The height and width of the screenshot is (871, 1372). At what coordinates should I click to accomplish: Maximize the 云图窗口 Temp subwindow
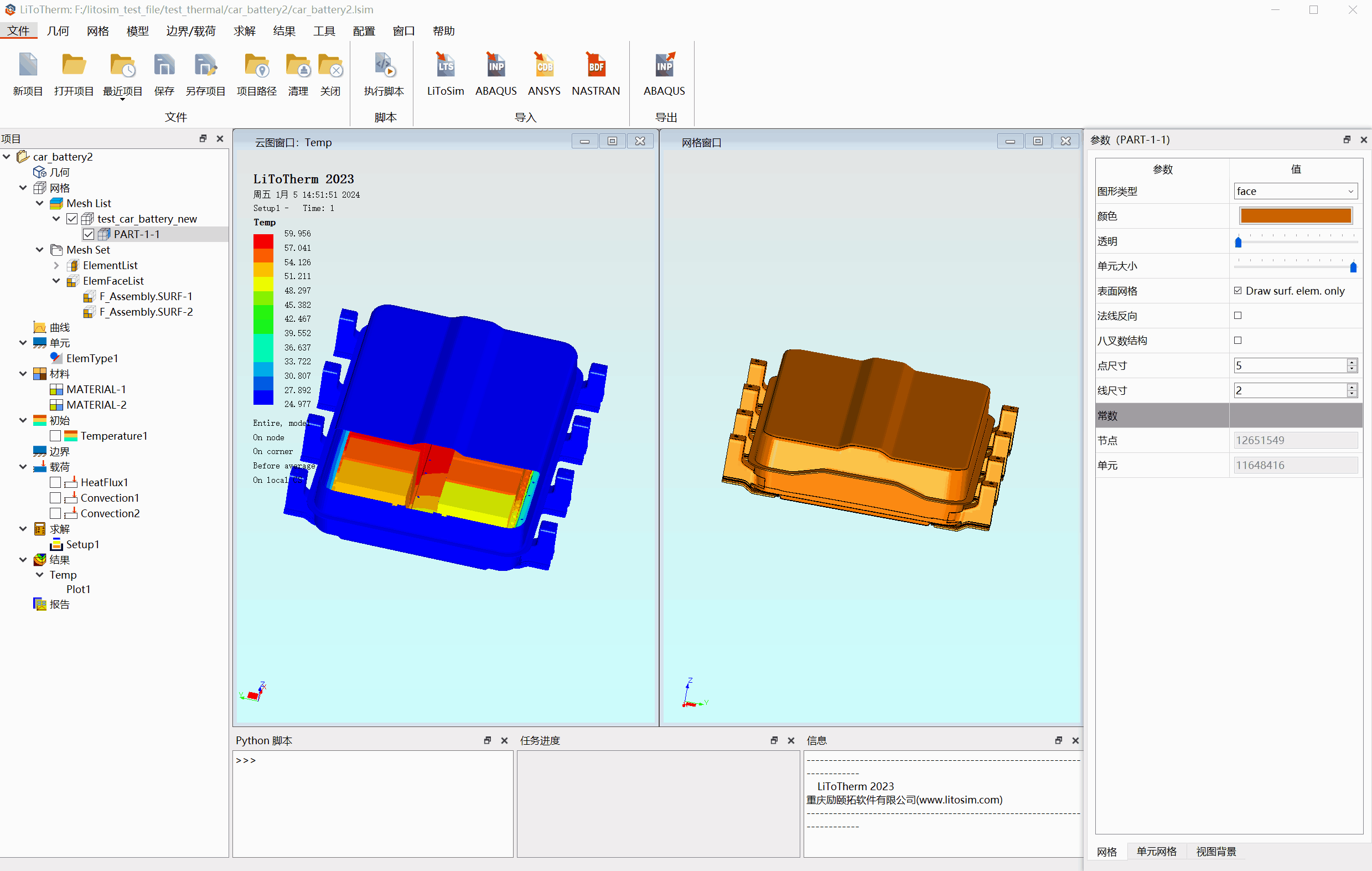[x=612, y=141]
